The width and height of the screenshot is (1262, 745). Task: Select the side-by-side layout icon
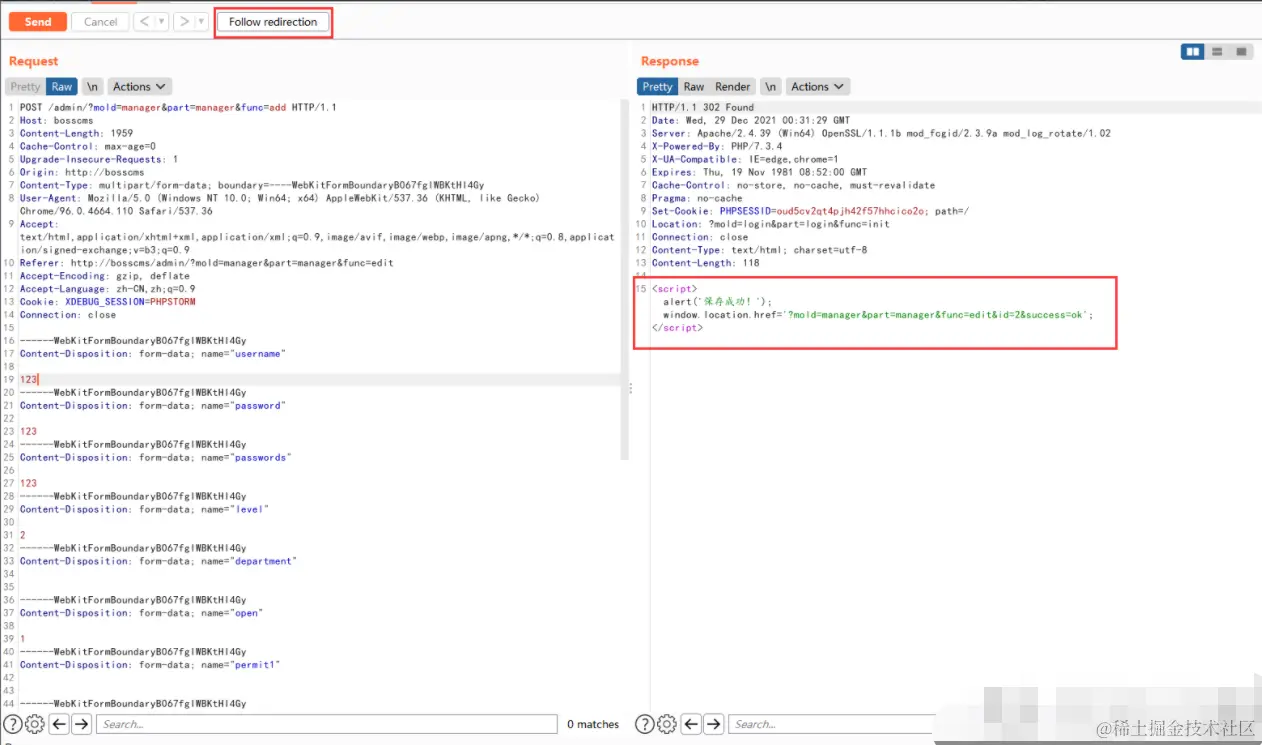coord(1192,52)
